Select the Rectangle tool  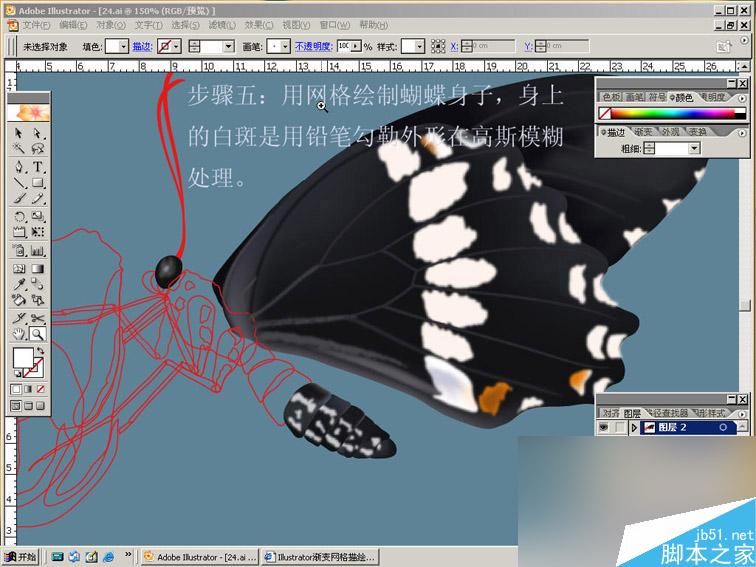pos(38,183)
